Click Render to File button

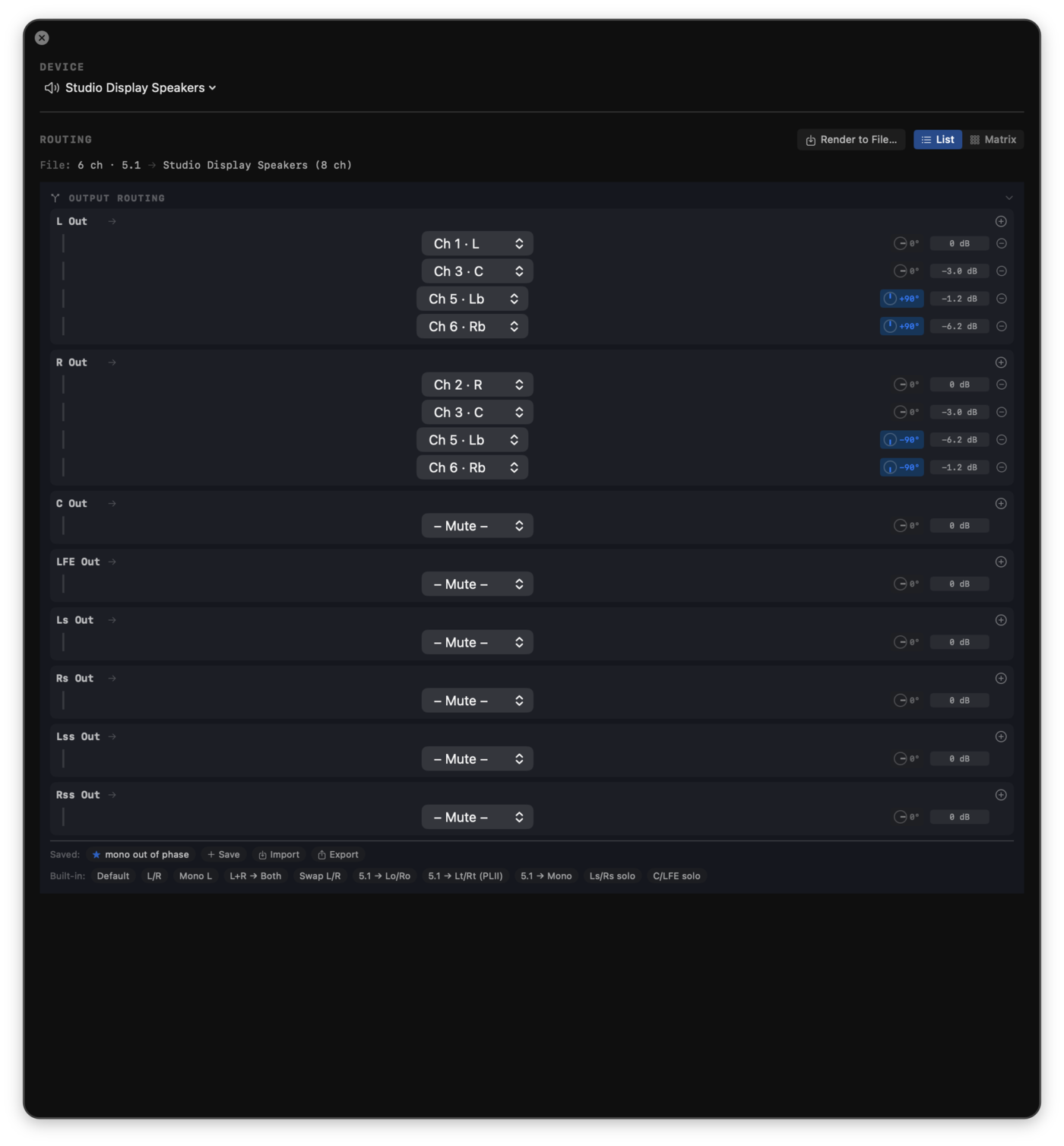[x=851, y=140]
